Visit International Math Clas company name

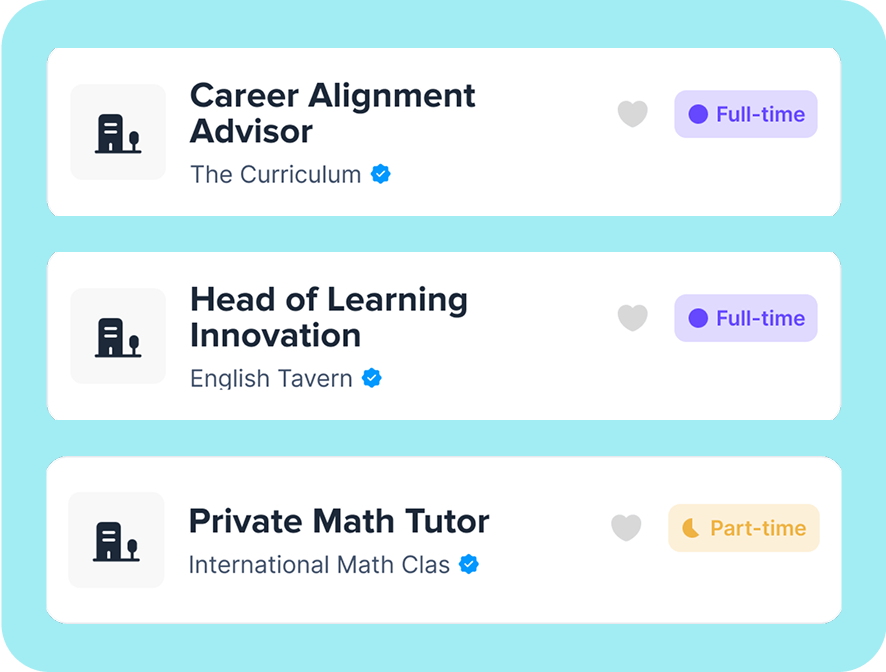coord(319,565)
